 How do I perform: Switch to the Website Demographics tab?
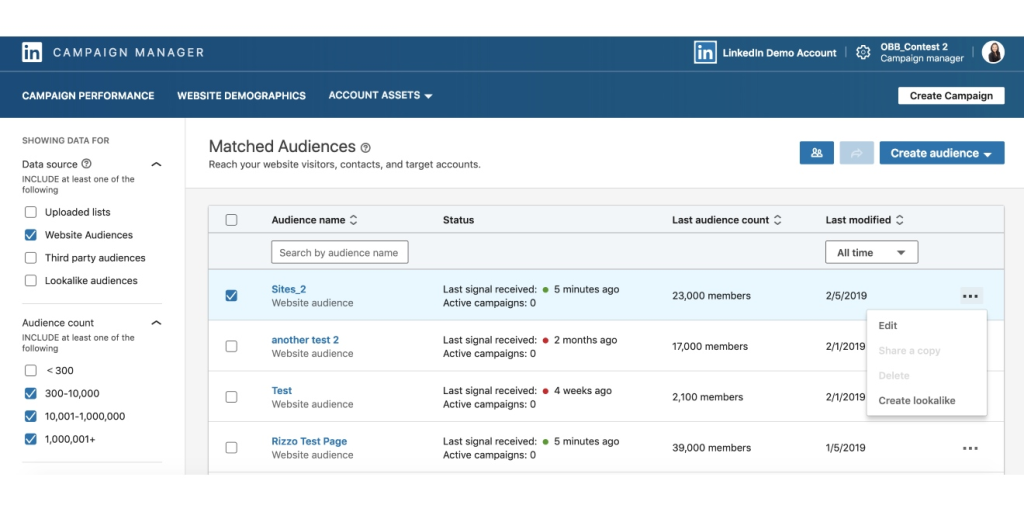pos(241,96)
